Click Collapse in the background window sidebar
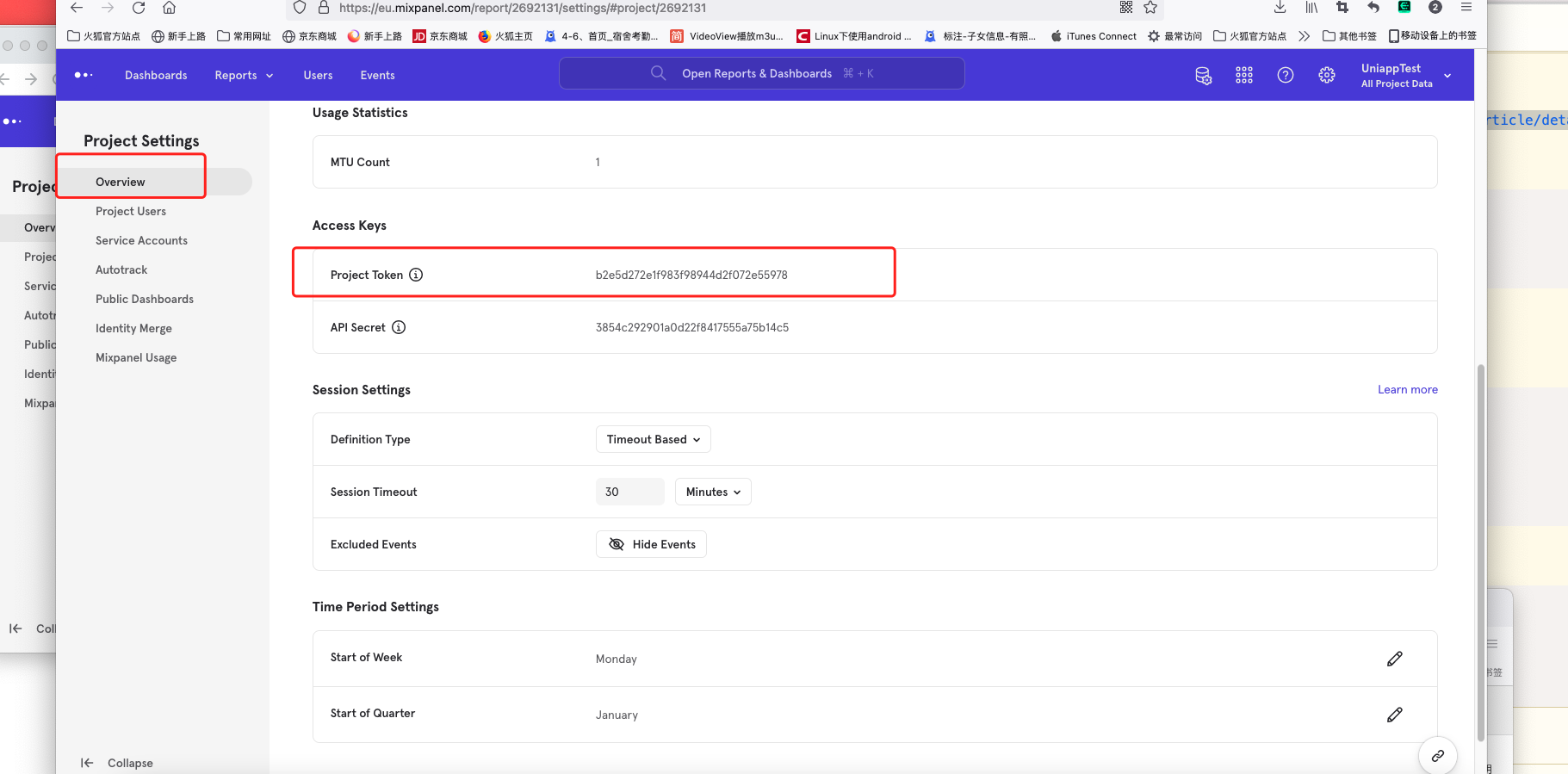The image size is (1568, 774). point(31,628)
